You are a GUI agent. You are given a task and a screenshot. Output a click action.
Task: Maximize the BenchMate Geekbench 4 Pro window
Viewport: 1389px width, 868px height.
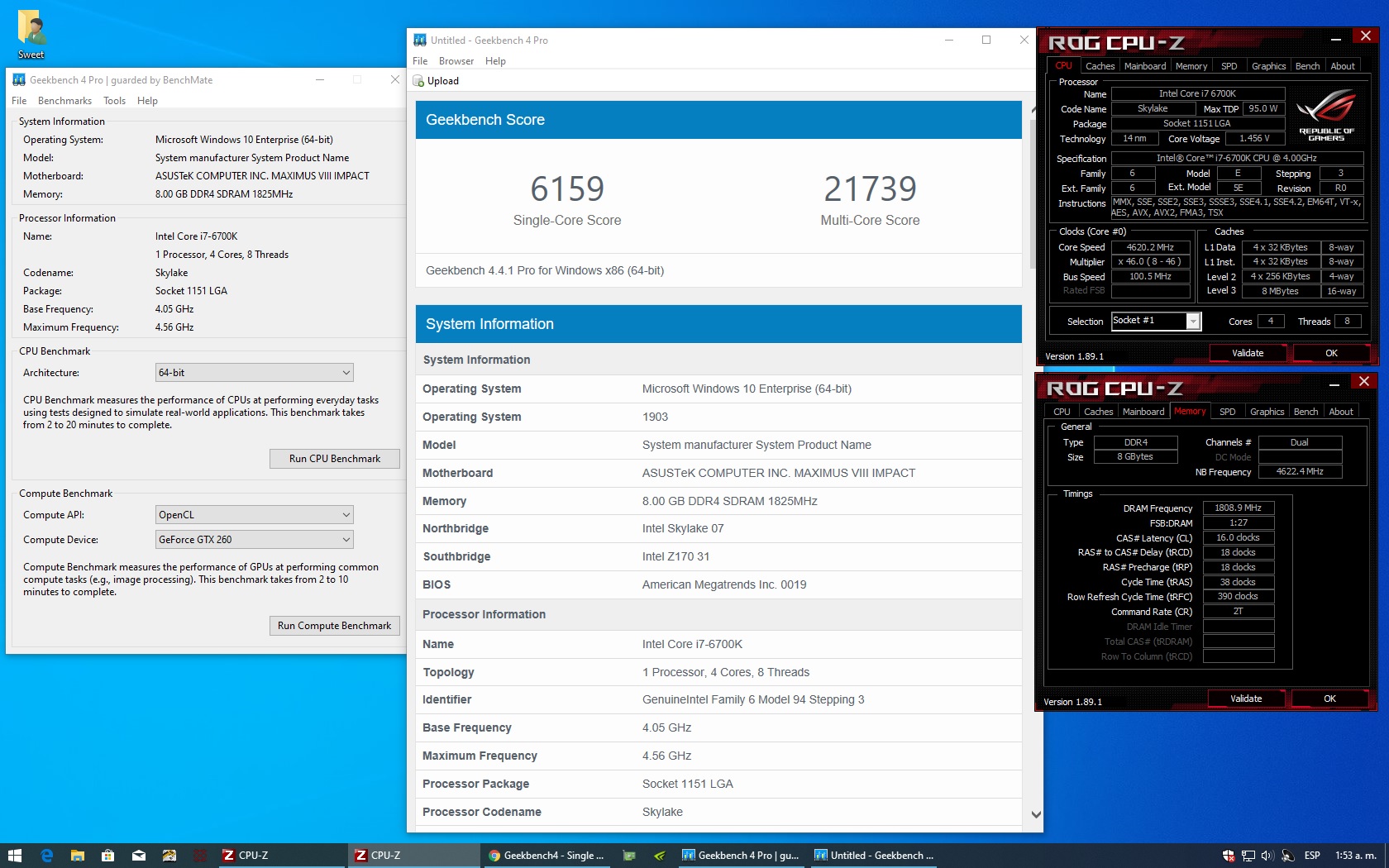tap(357, 80)
